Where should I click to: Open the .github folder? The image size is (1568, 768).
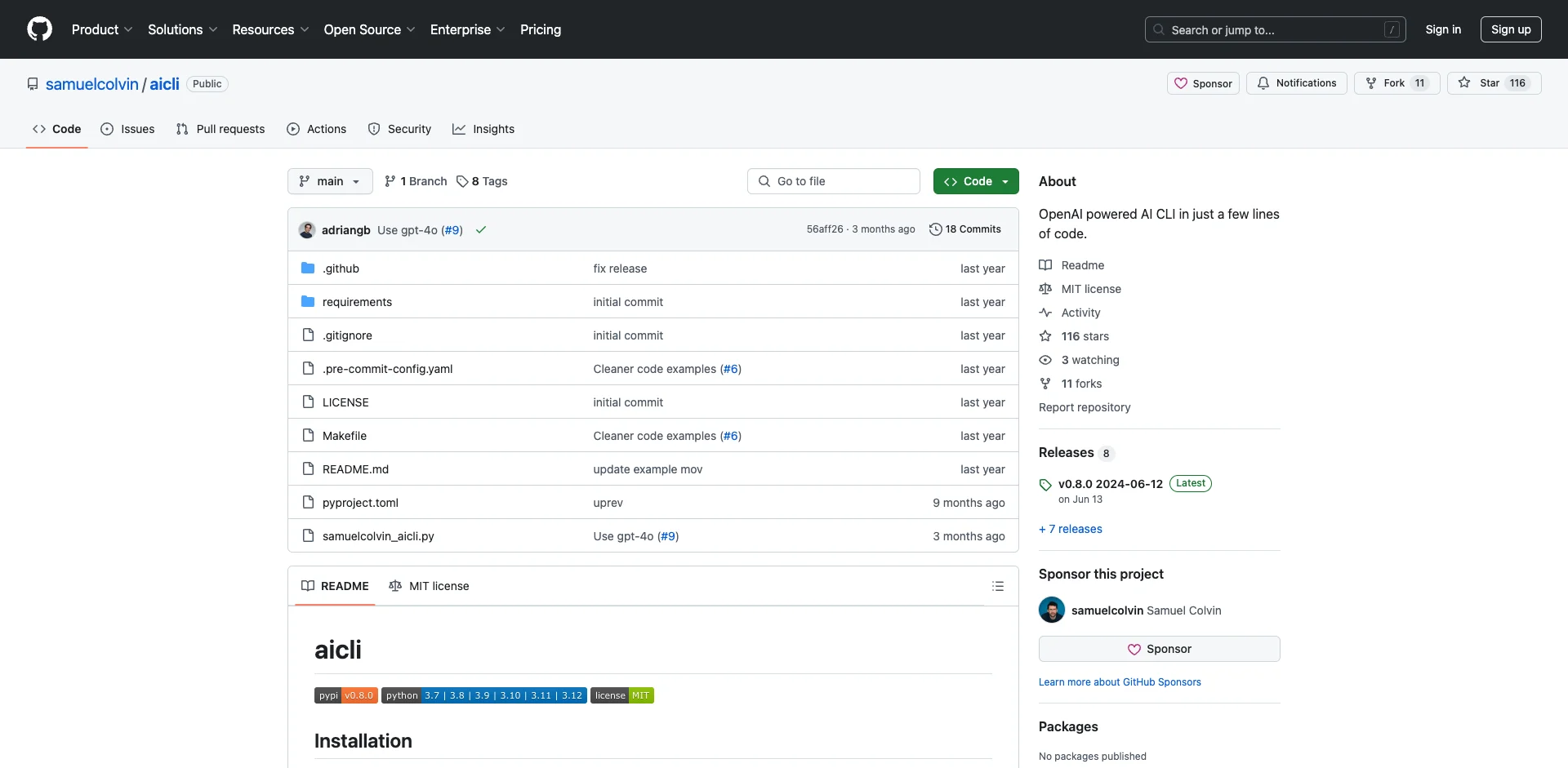341,269
